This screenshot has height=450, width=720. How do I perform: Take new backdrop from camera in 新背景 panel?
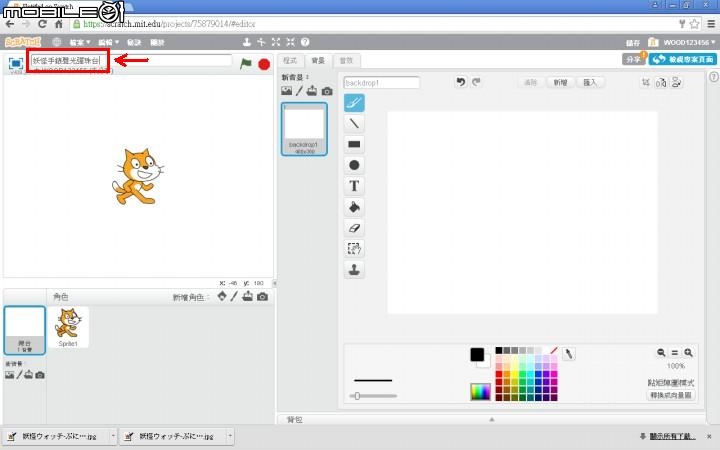pyautogui.click(x=327, y=91)
